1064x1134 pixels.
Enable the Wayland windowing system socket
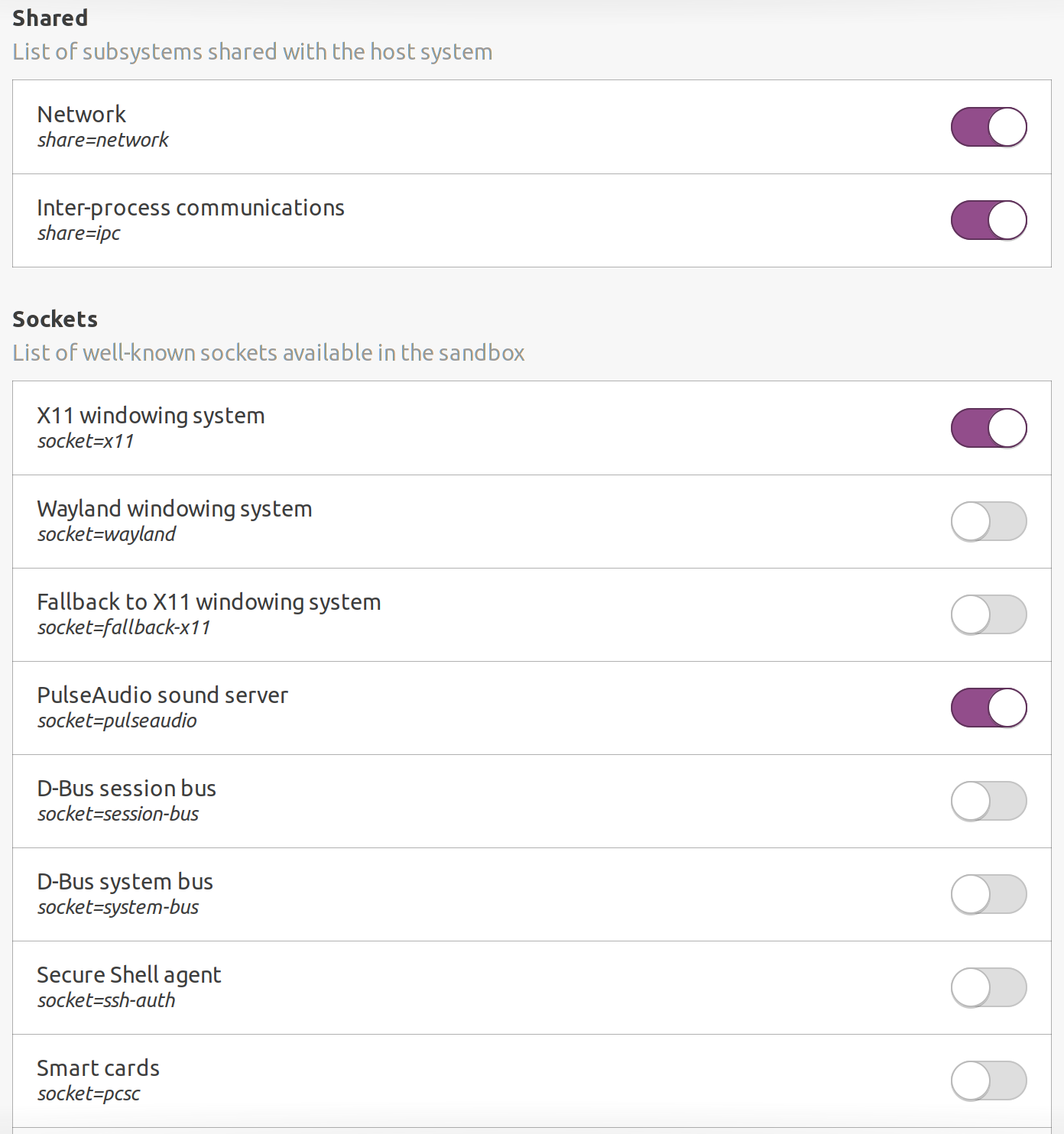[x=988, y=520]
